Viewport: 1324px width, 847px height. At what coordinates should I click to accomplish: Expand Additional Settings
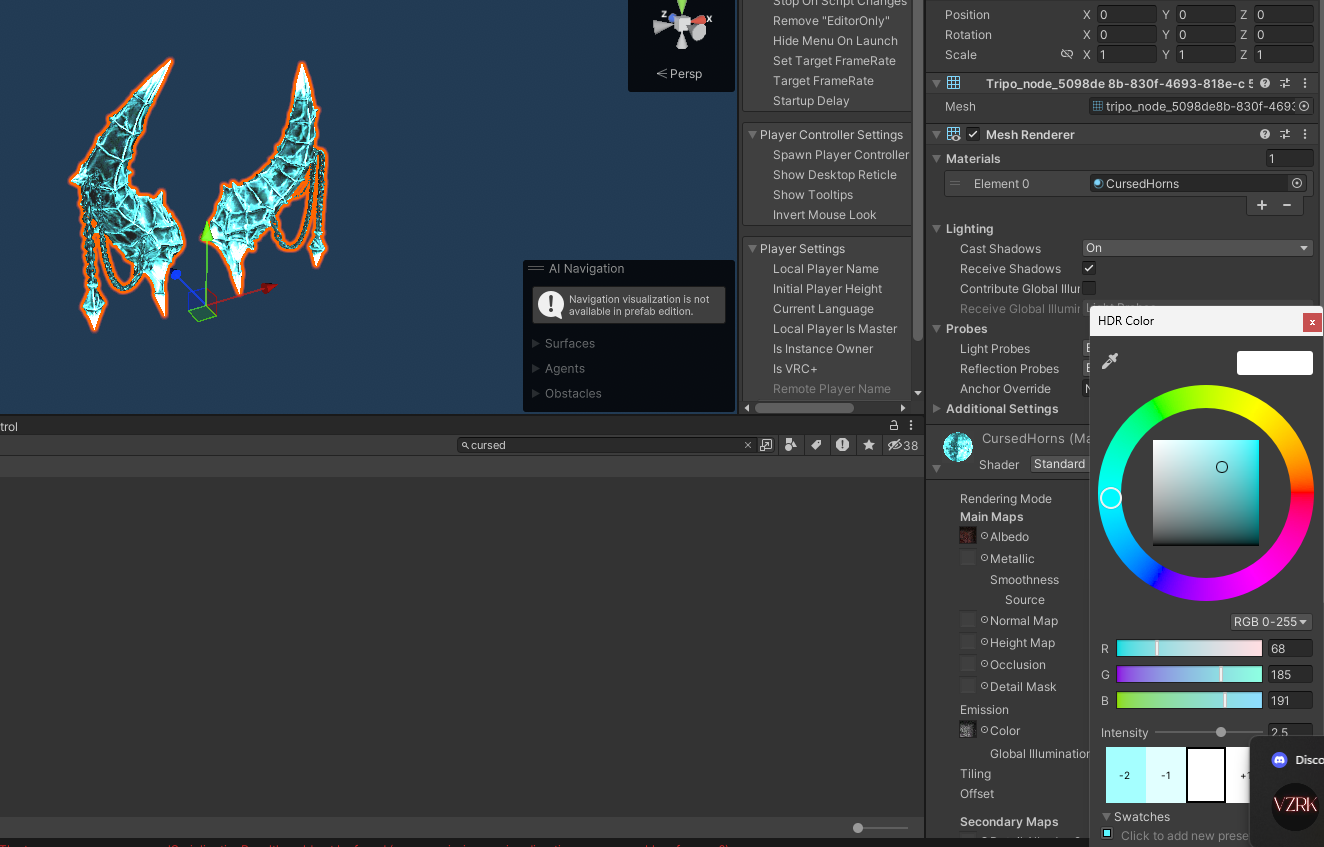click(936, 409)
